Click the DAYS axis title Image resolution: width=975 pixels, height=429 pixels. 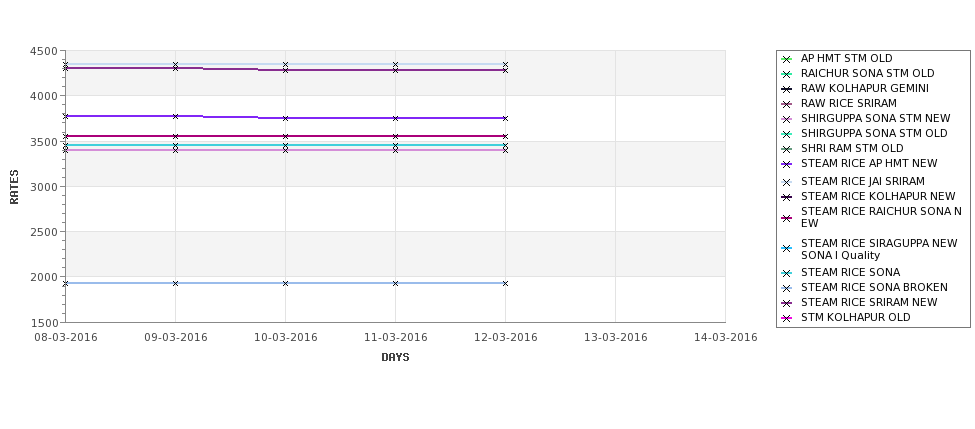(x=395, y=357)
